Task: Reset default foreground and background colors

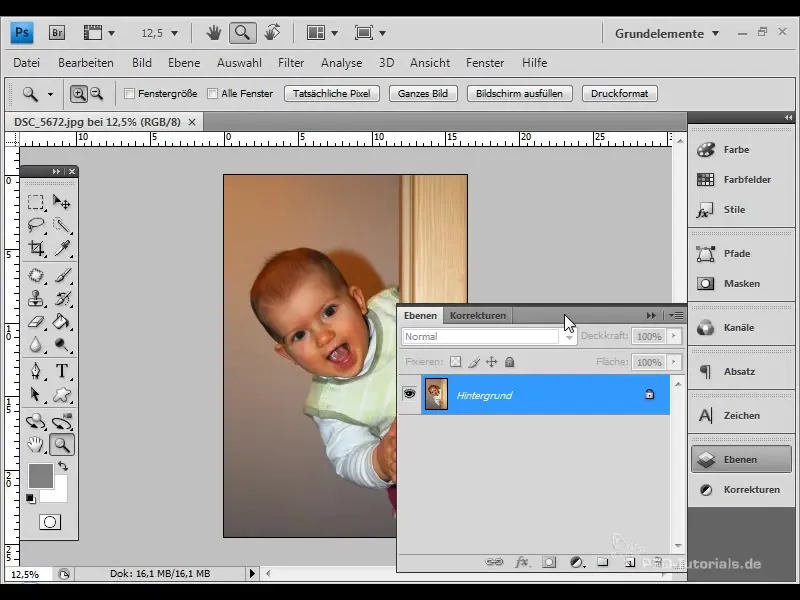Action: [x=31, y=499]
